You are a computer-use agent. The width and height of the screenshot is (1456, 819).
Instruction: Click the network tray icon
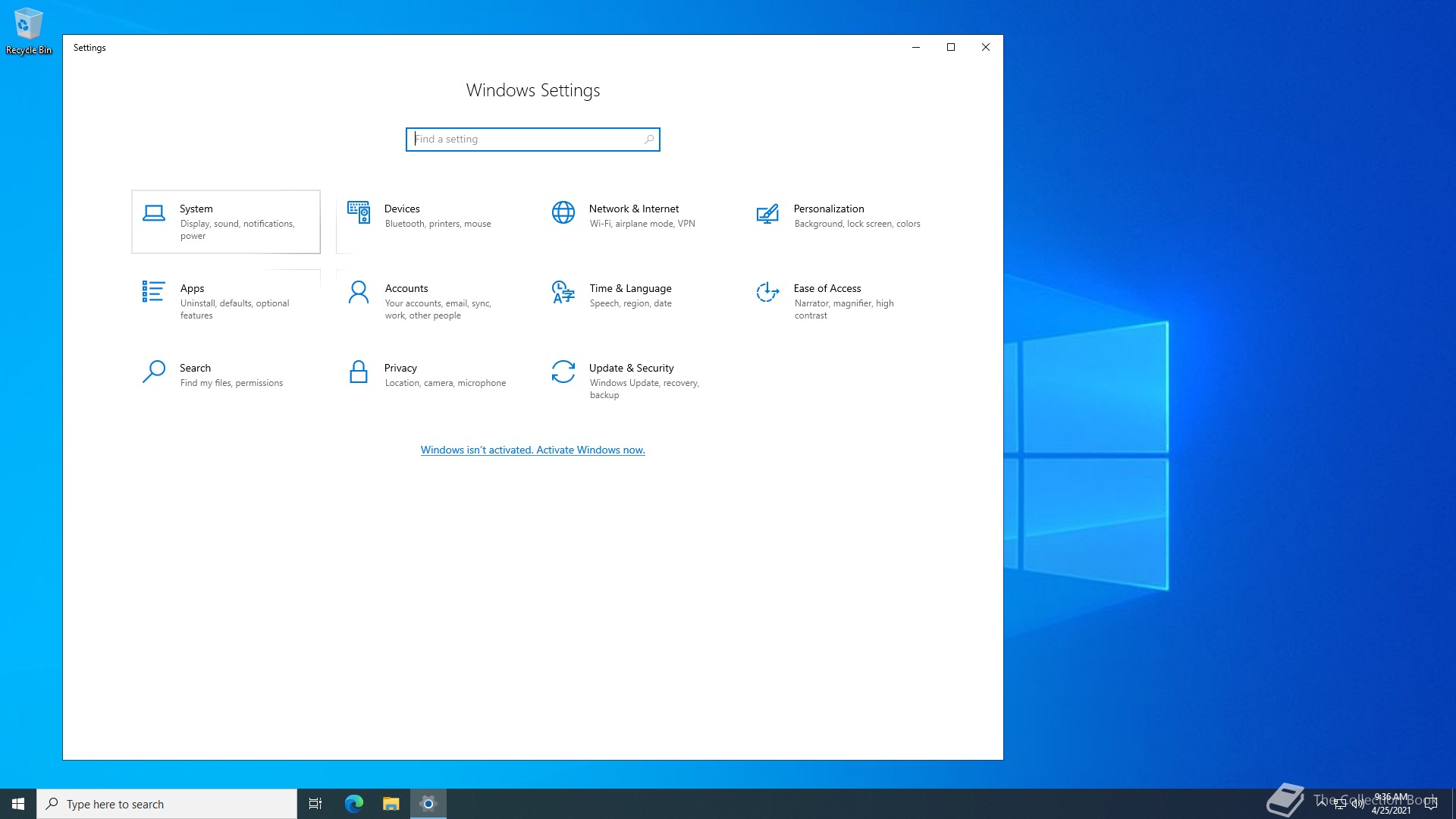click(x=1340, y=804)
